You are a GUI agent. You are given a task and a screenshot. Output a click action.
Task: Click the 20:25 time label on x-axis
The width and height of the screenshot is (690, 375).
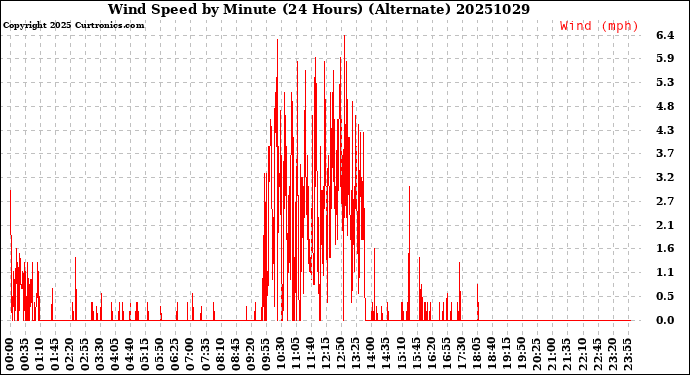click(x=536, y=355)
